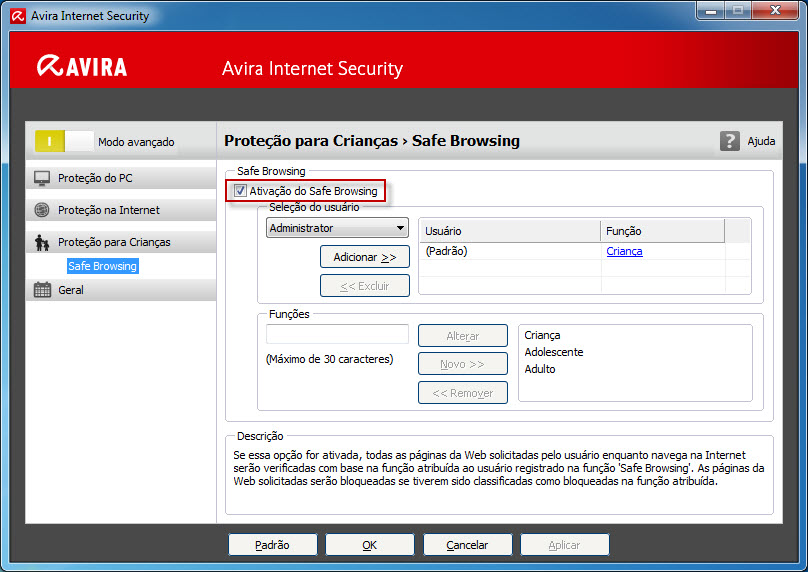Open the Administrator user dropdown
This screenshot has width=808, height=572.
point(337,228)
